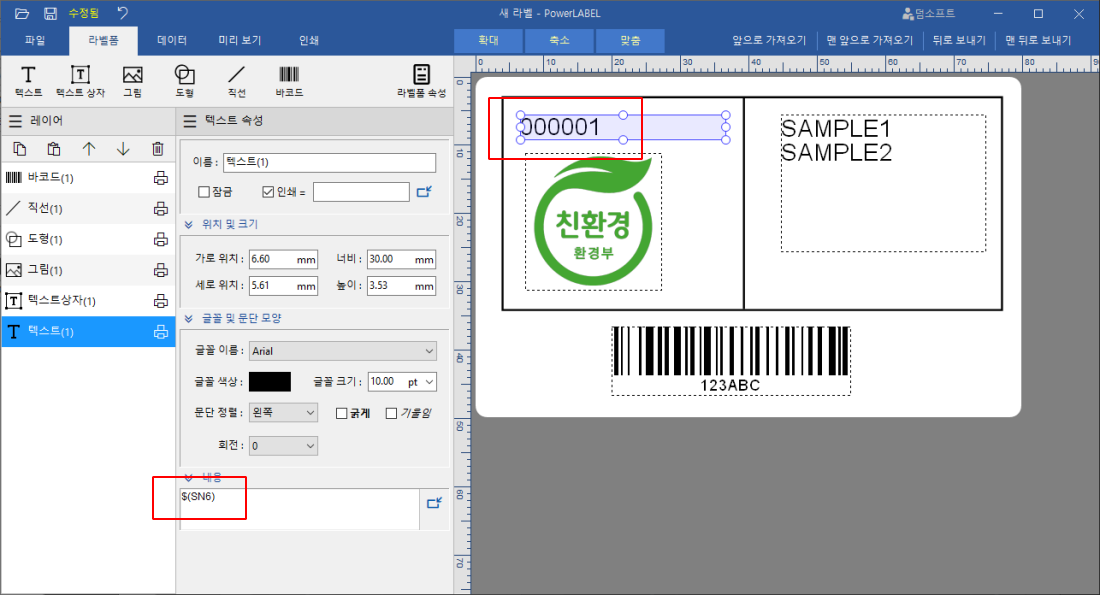Enable 기울임 (italic) formatting
The height and width of the screenshot is (595, 1100).
coord(393,414)
